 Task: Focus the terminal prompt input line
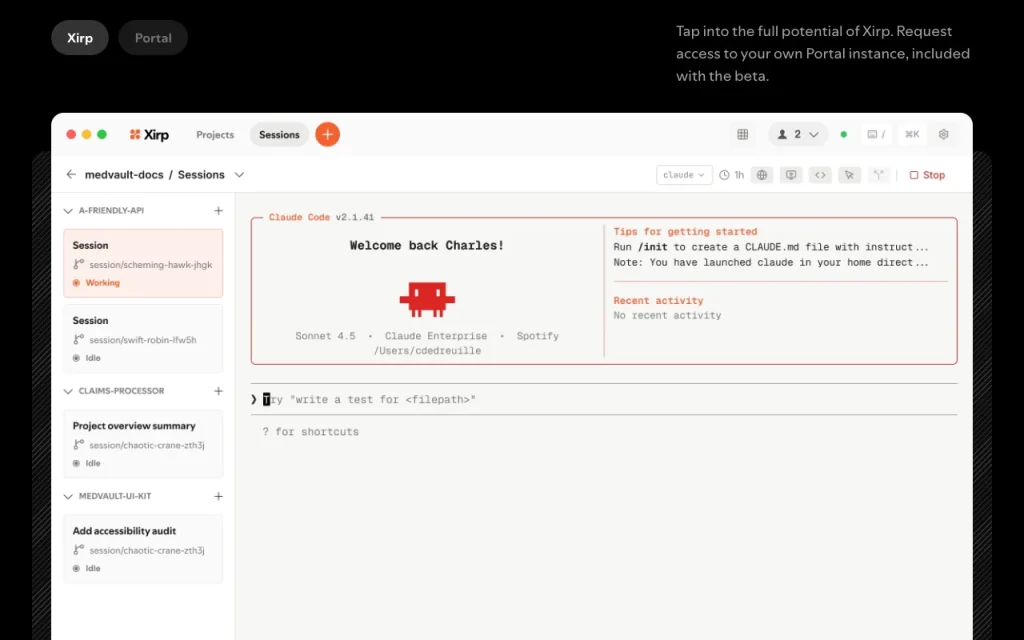point(604,399)
